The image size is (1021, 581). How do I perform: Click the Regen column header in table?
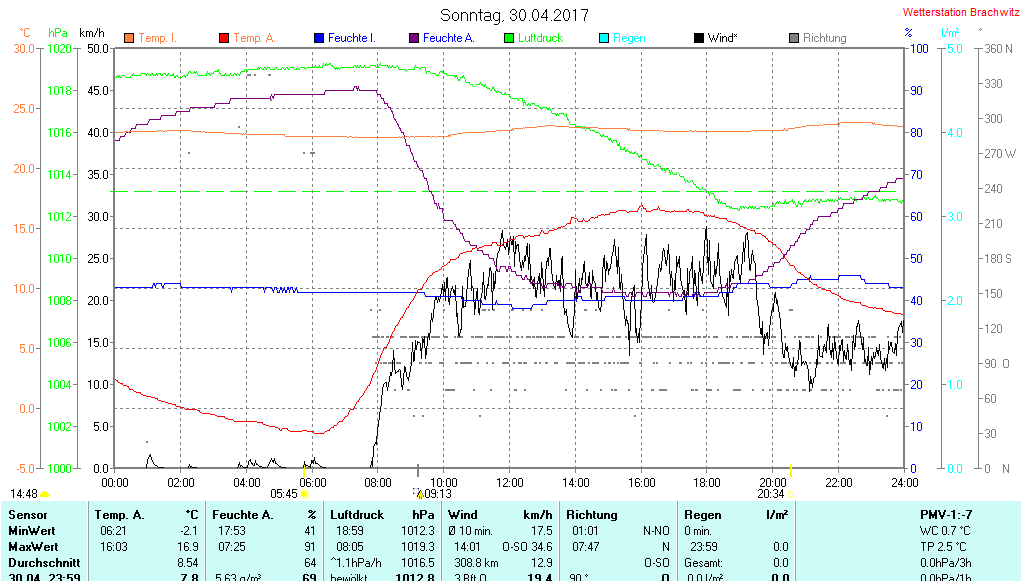click(x=703, y=514)
